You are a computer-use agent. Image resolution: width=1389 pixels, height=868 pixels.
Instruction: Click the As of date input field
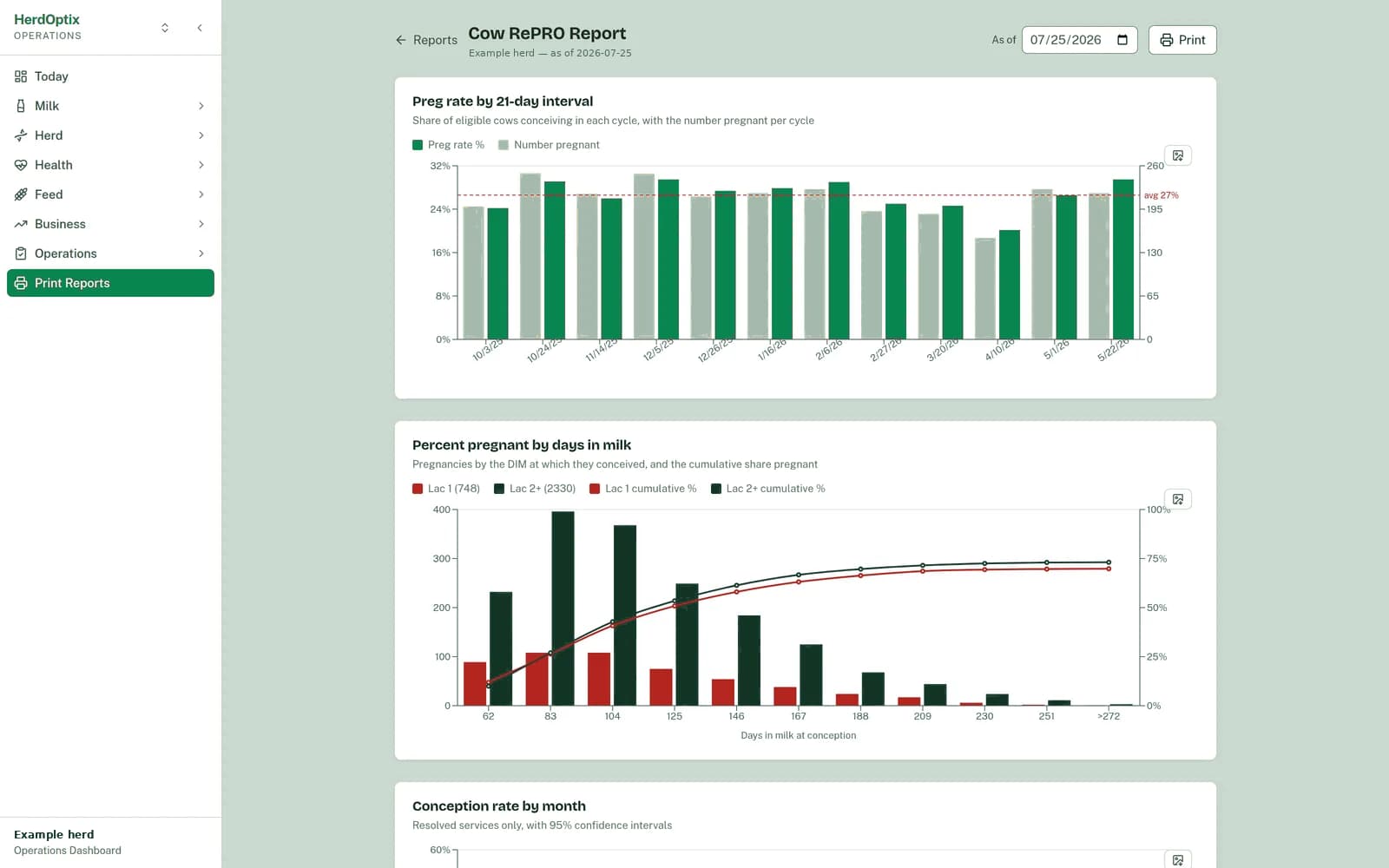1079,40
